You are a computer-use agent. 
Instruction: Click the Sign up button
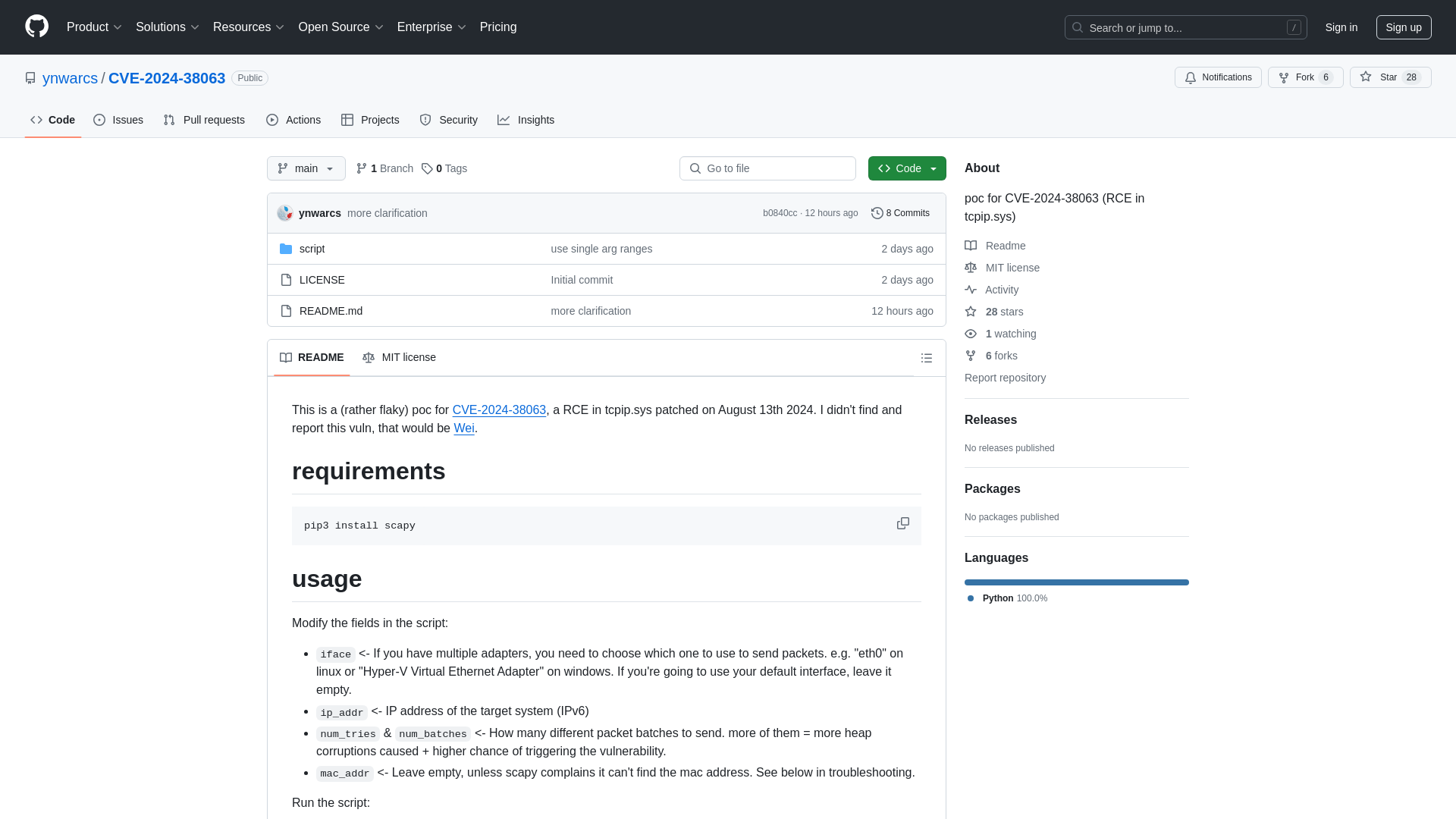point(1404,27)
